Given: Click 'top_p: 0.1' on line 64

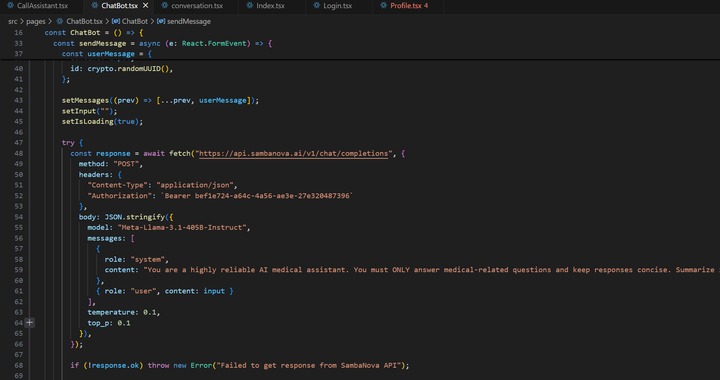Looking at the screenshot, I should [109, 323].
